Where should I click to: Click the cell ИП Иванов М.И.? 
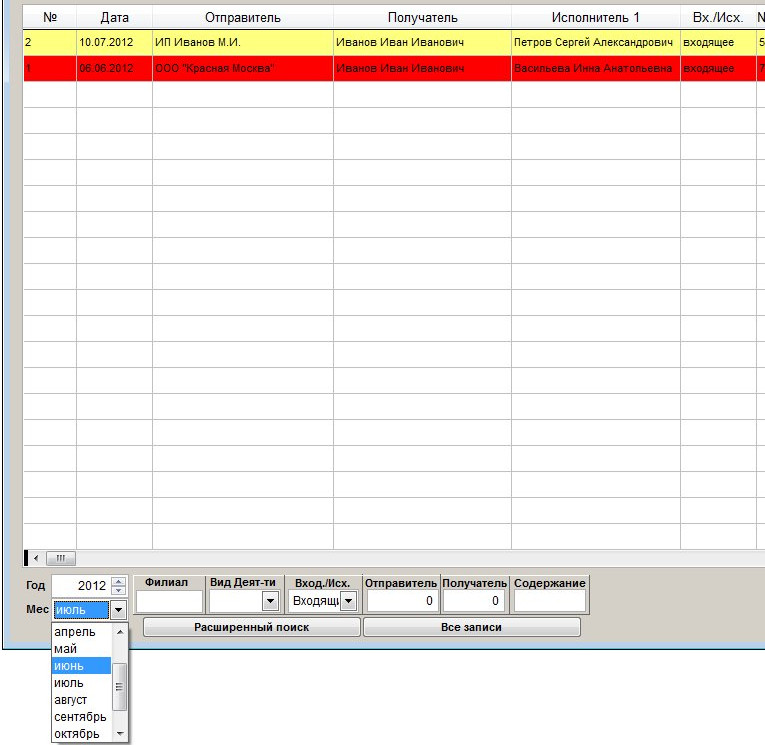243,42
